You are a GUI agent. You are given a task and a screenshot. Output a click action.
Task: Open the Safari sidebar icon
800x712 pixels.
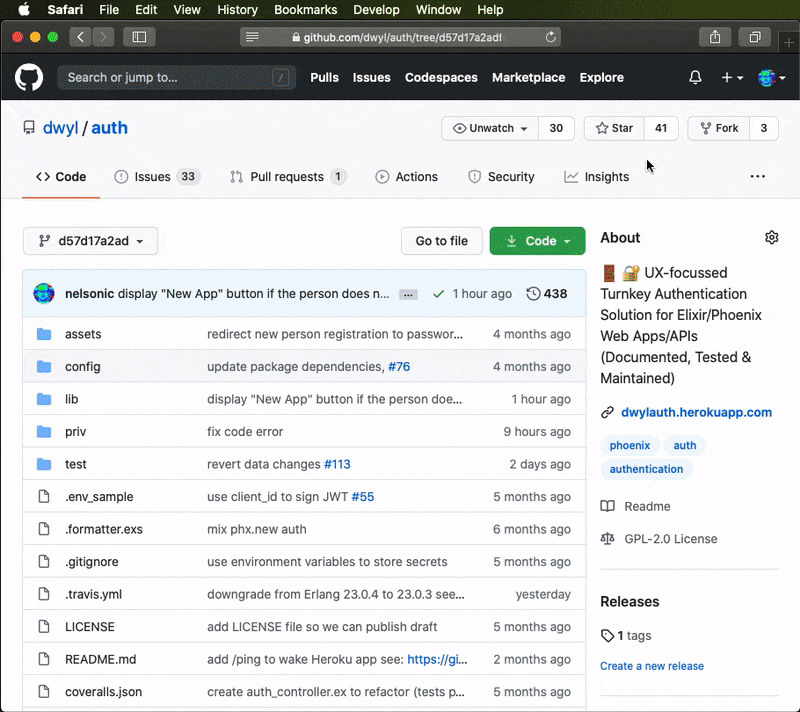point(139,36)
